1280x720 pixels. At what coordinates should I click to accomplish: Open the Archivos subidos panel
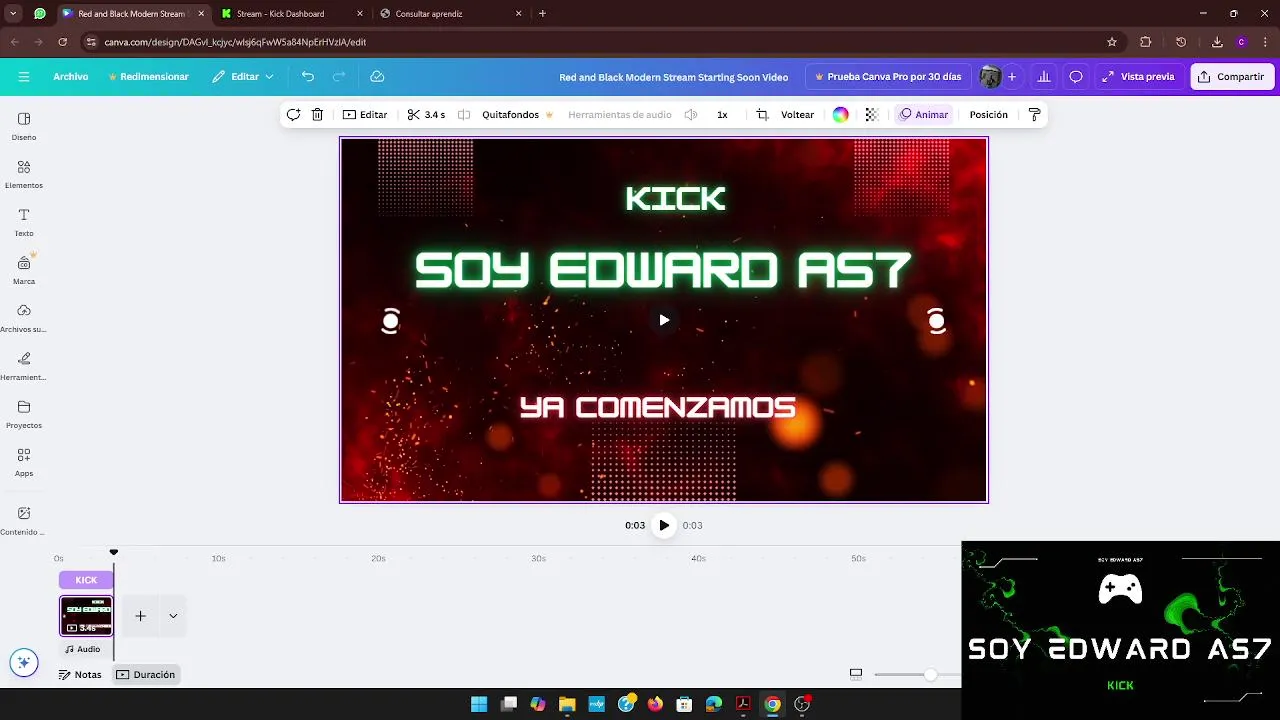point(24,318)
